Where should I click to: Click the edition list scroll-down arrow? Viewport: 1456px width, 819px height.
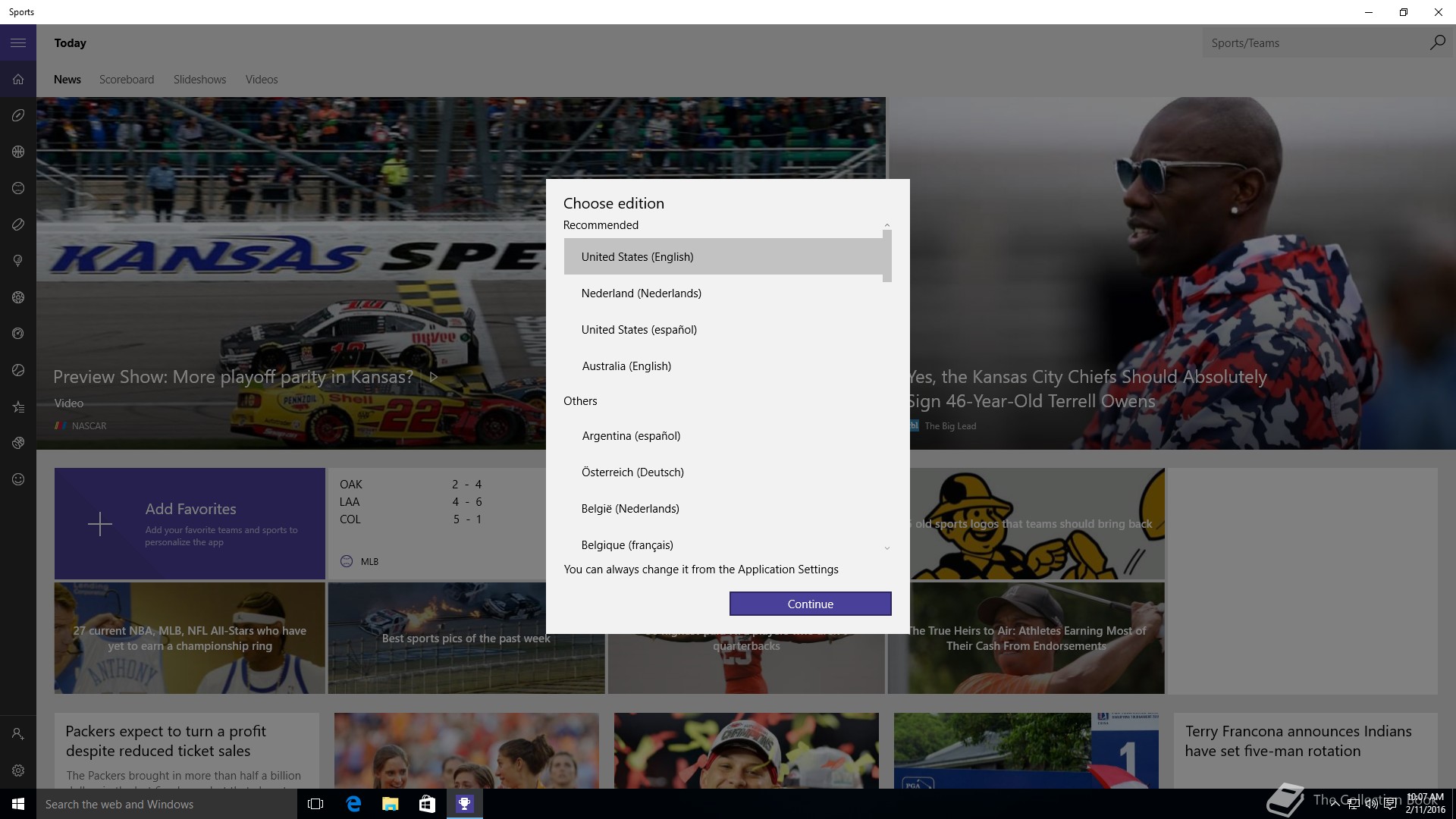pyautogui.click(x=887, y=548)
